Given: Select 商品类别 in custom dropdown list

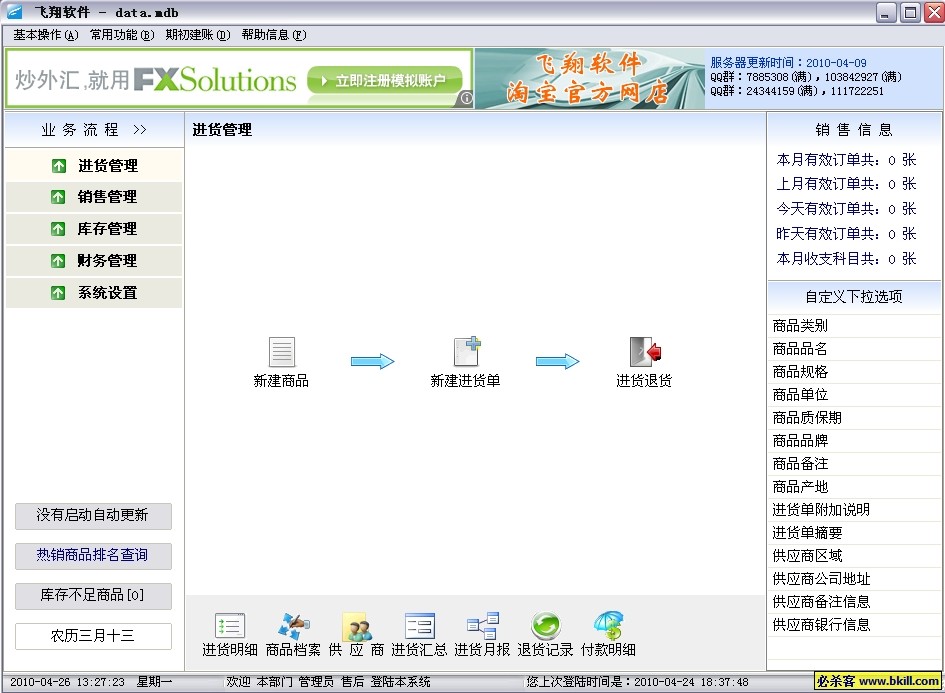Looking at the screenshot, I should [854, 326].
